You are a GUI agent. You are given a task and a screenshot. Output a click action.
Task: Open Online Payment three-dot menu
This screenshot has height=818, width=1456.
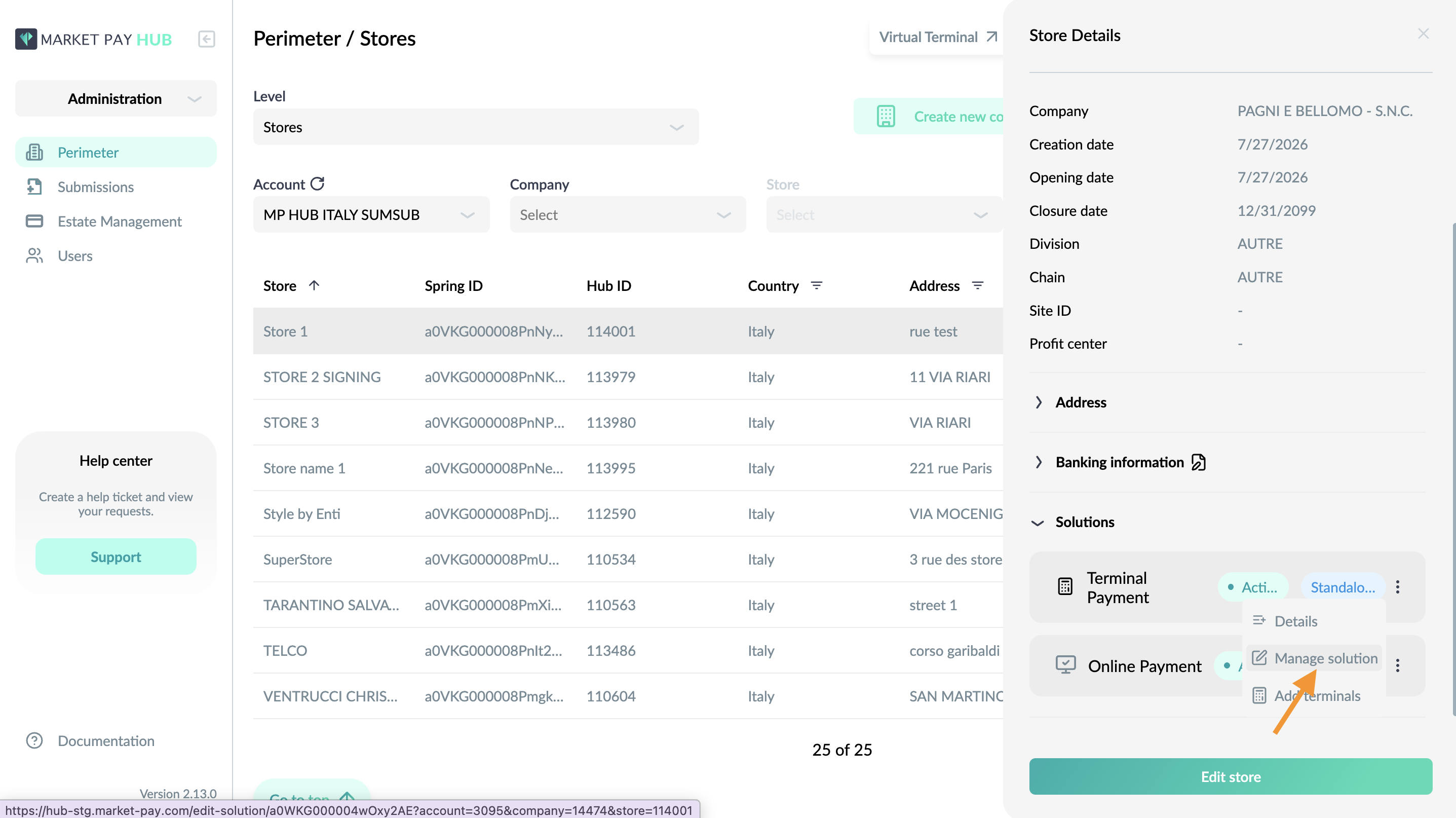pyautogui.click(x=1398, y=665)
